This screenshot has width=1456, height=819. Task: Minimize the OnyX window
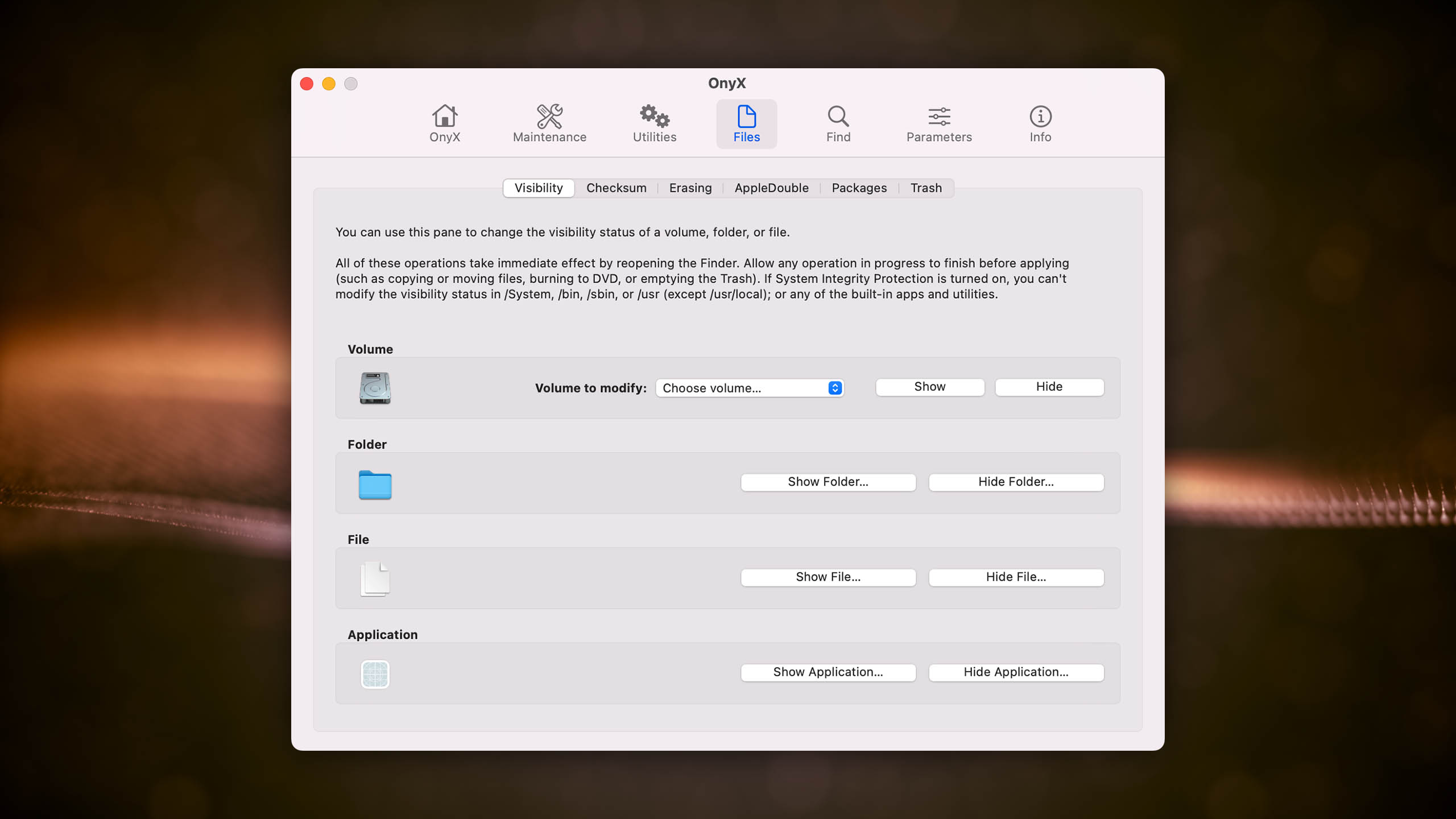pos(329,84)
